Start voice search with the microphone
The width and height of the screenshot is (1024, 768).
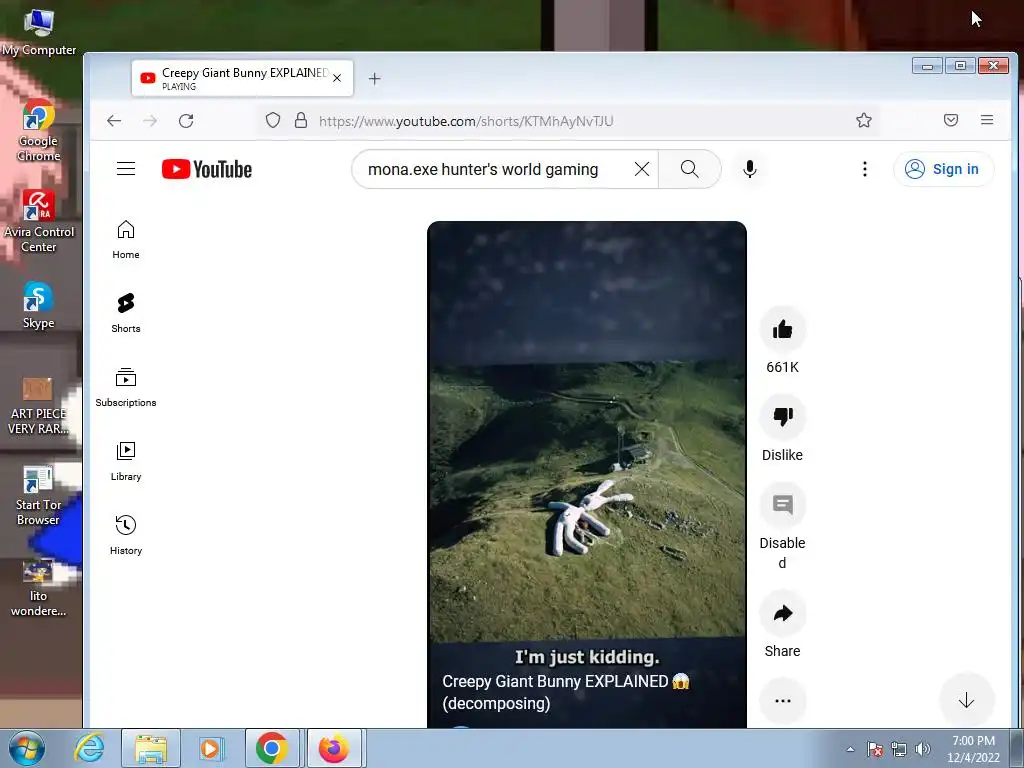point(750,169)
